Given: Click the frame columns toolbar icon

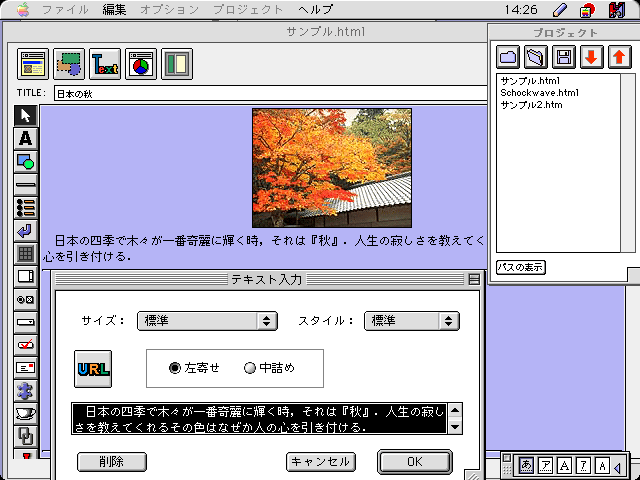Looking at the screenshot, I should [177, 64].
